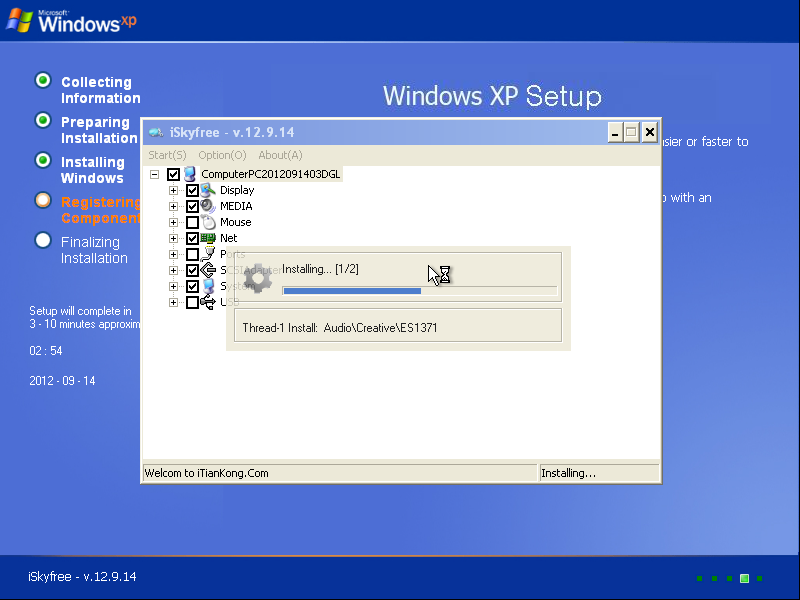Toggle the ComputerPC2012091403DGL root checkbox

click(x=173, y=174)
